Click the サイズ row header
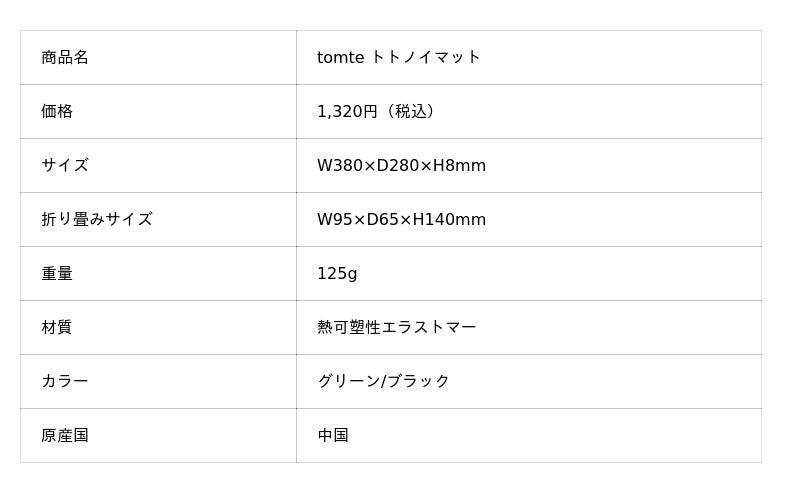This screenshot has height=493, width=800. (x=65, y=165)
